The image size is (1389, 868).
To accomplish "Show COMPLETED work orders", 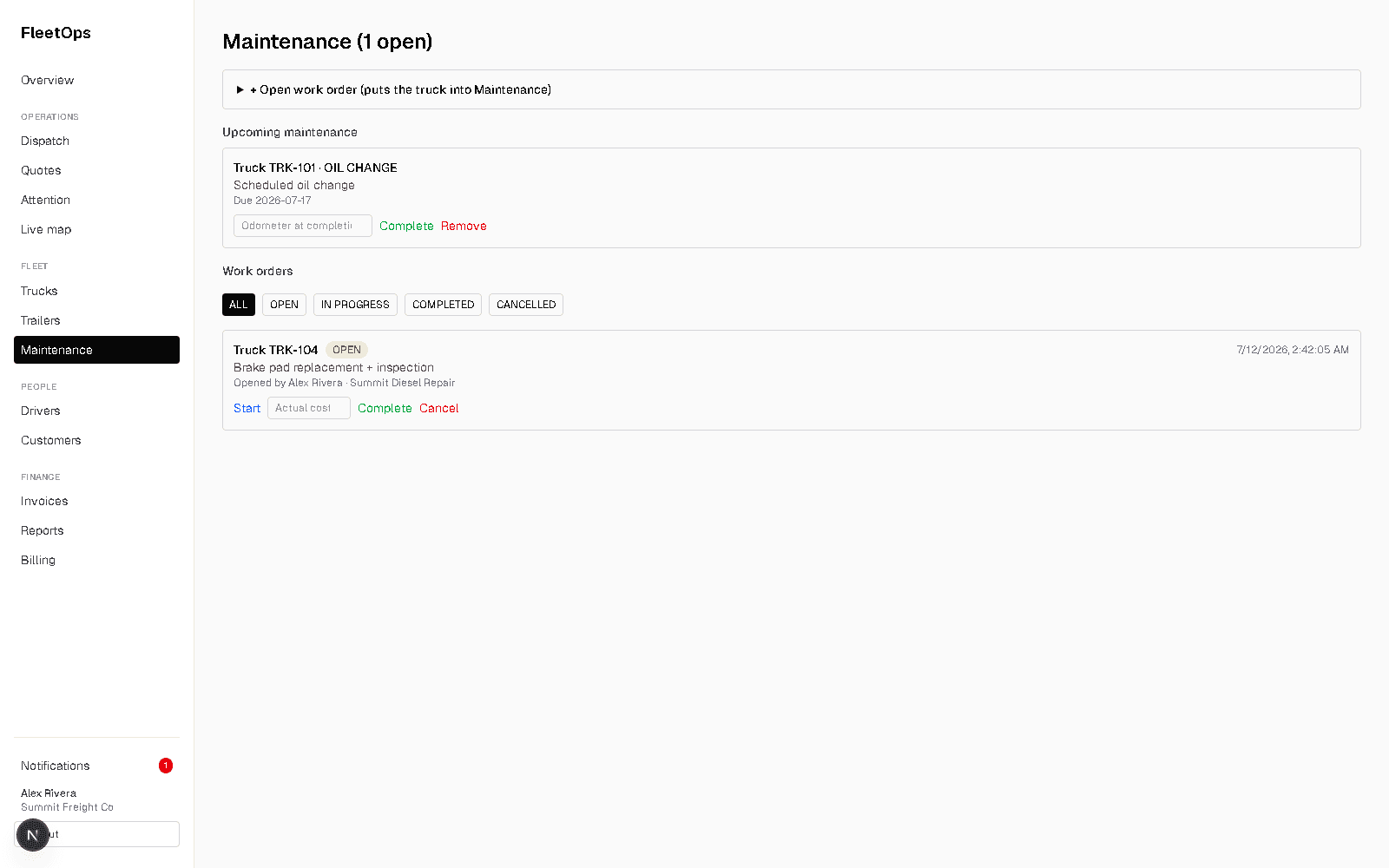I will (443, 305).
